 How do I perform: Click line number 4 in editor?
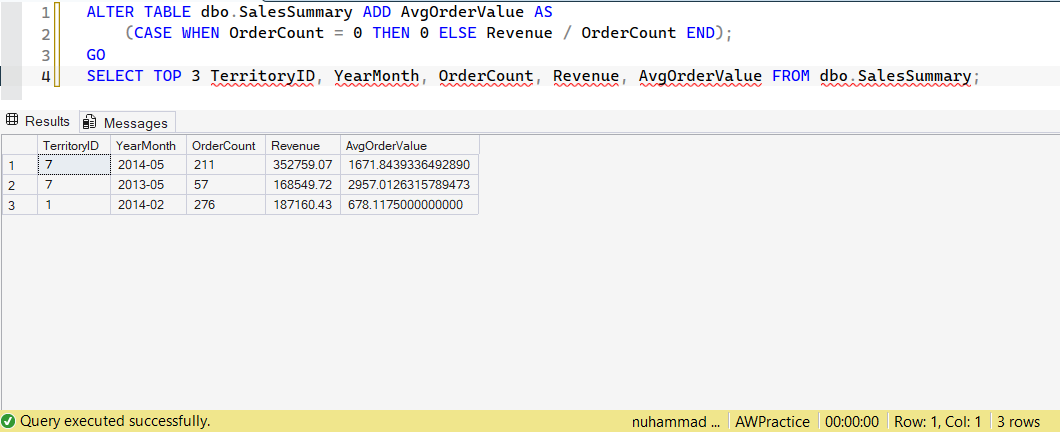45,76
